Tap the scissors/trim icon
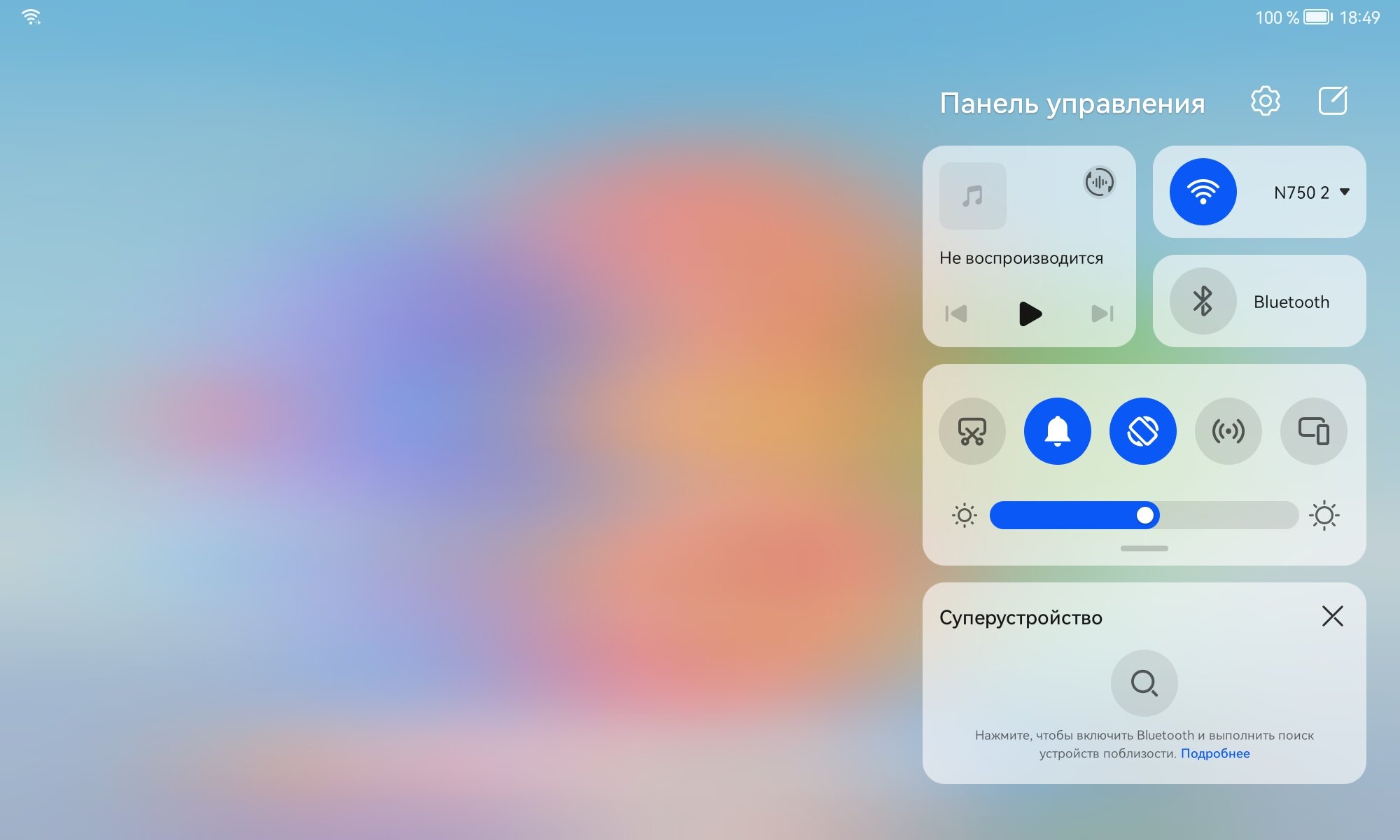Image resolution: width=1400 pixels, height=840 pixels. tap(972, 430)
